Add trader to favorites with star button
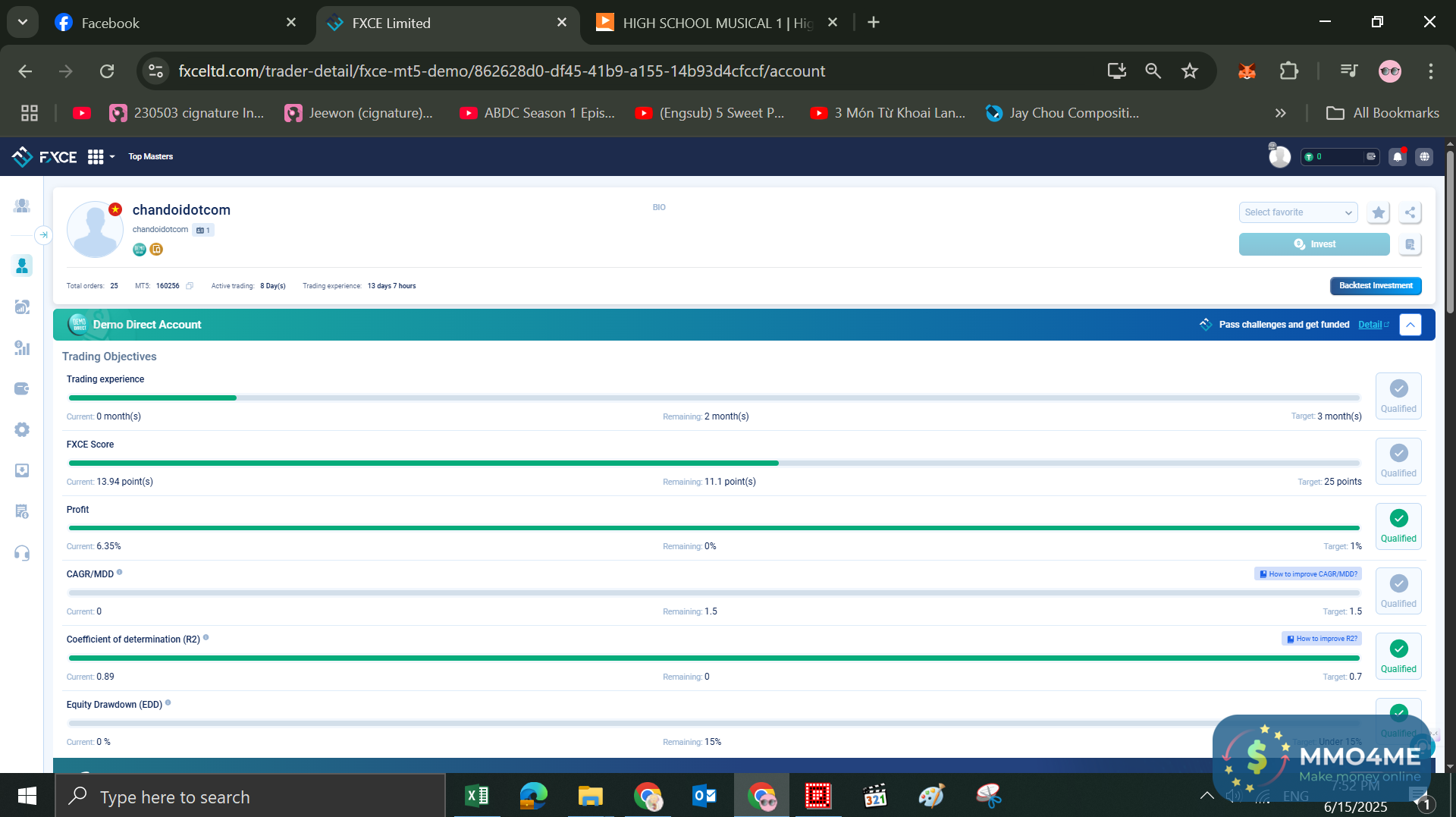The image size is (1456, 817). (x=1379, y=212)
